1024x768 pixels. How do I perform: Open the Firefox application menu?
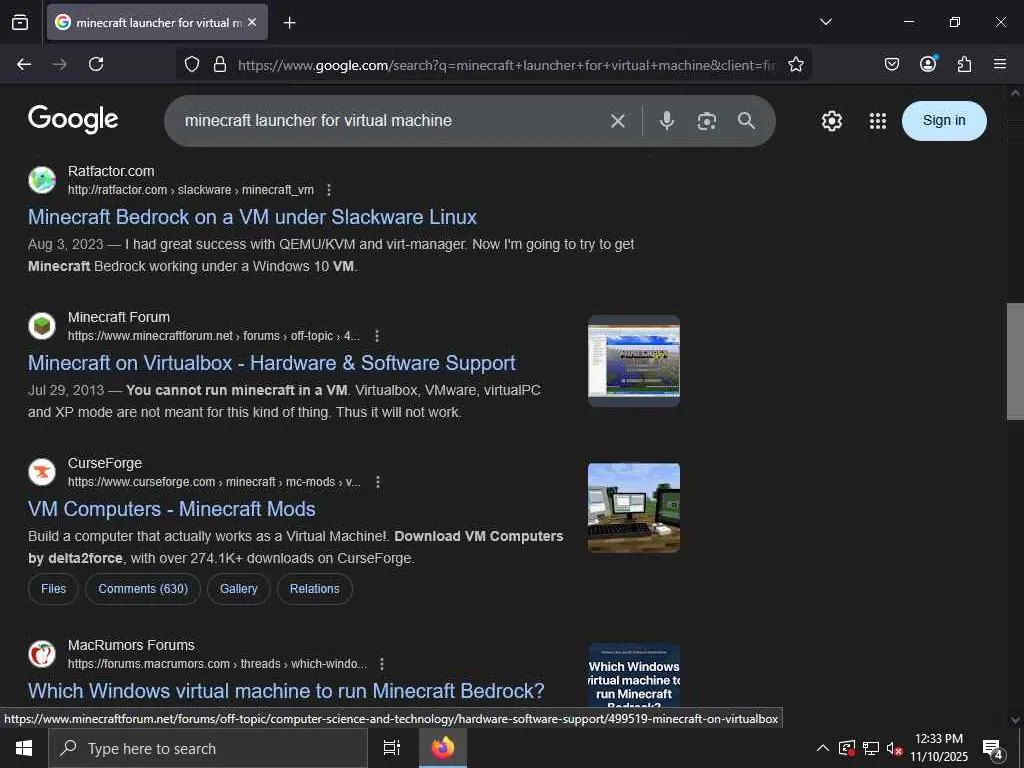(x=999, y=64)
